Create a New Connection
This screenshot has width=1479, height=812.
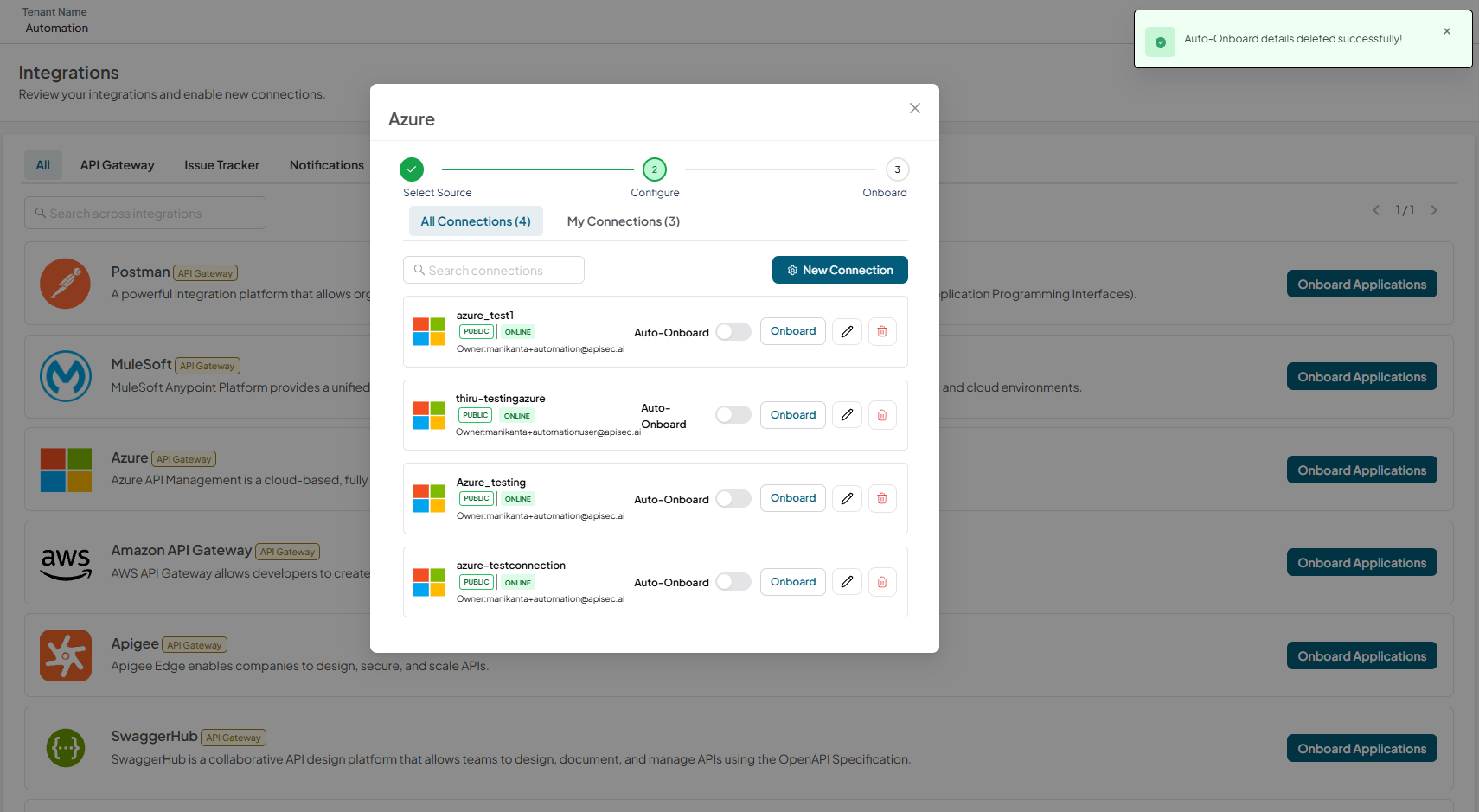(840, 270)
